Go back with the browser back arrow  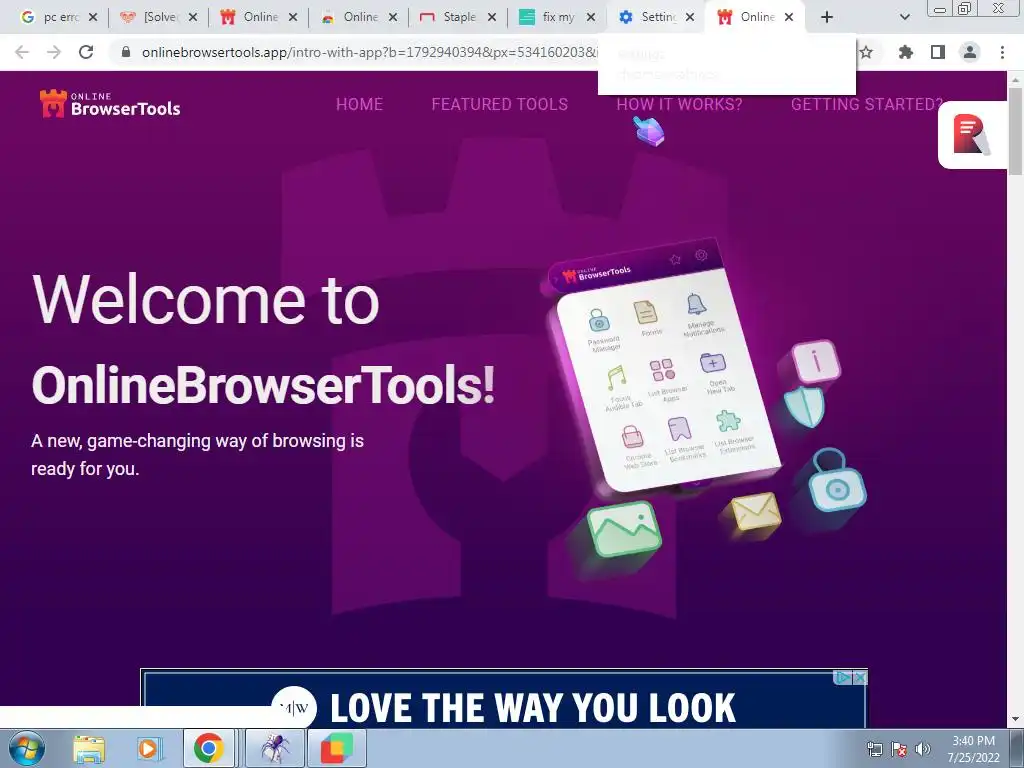pyautogui.click(x=22, y=52)
